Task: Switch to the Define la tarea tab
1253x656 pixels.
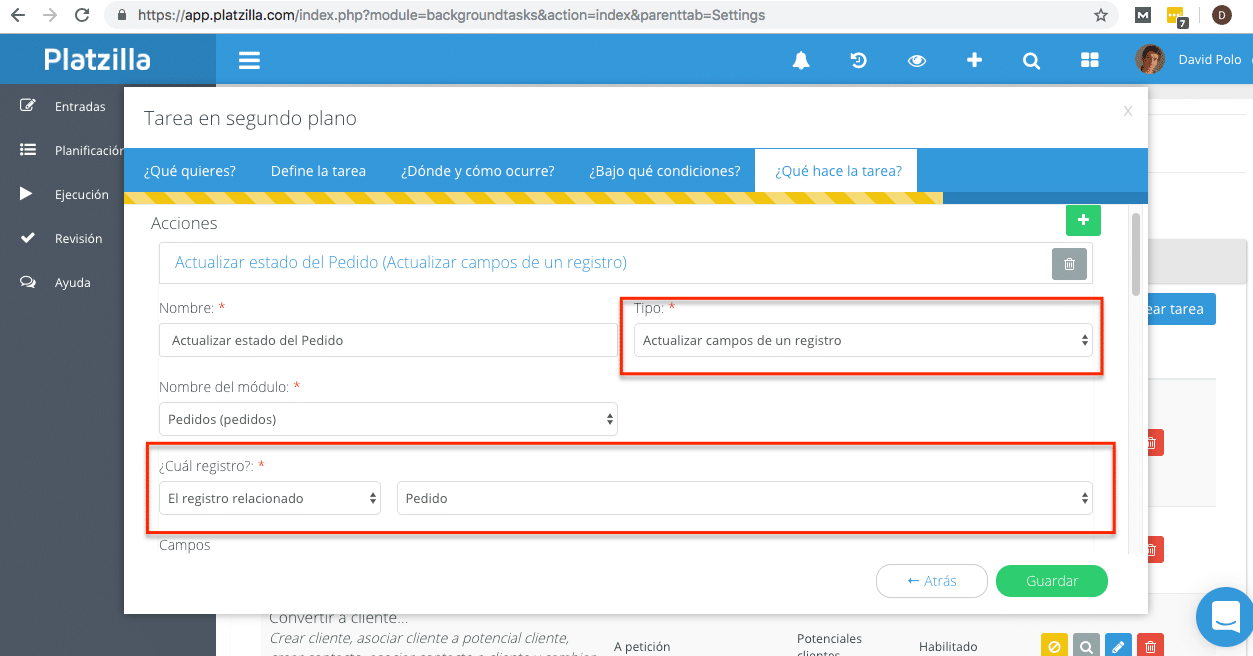Action: (318, 171)
